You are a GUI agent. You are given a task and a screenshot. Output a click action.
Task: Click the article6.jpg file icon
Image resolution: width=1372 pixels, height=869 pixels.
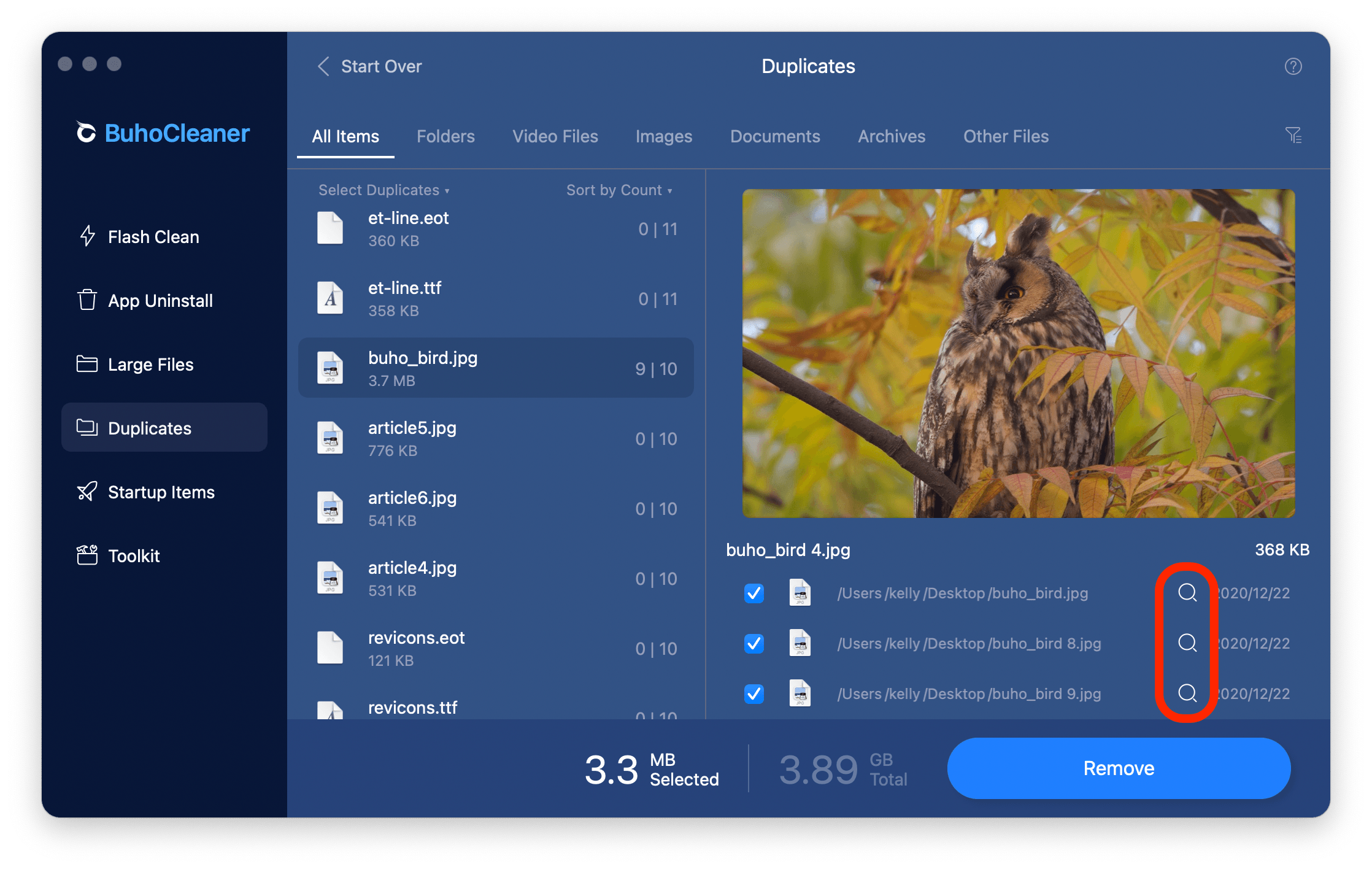tap(330, 508)
